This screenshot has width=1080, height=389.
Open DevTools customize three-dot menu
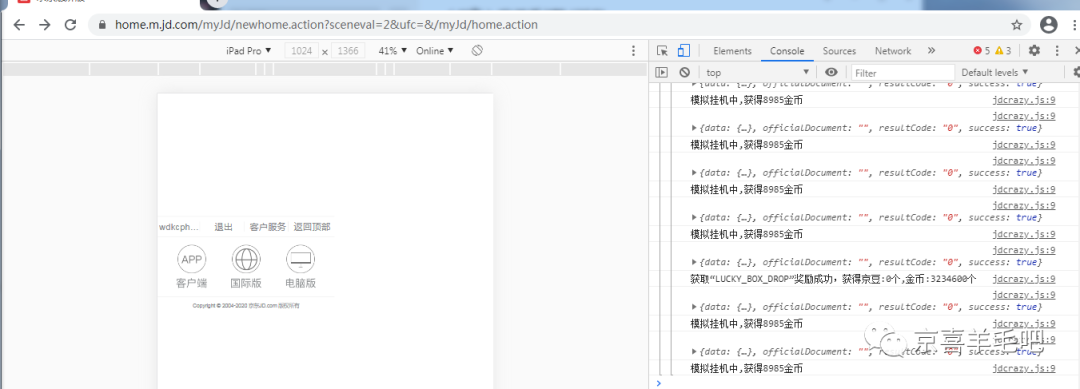point(1057,51)
